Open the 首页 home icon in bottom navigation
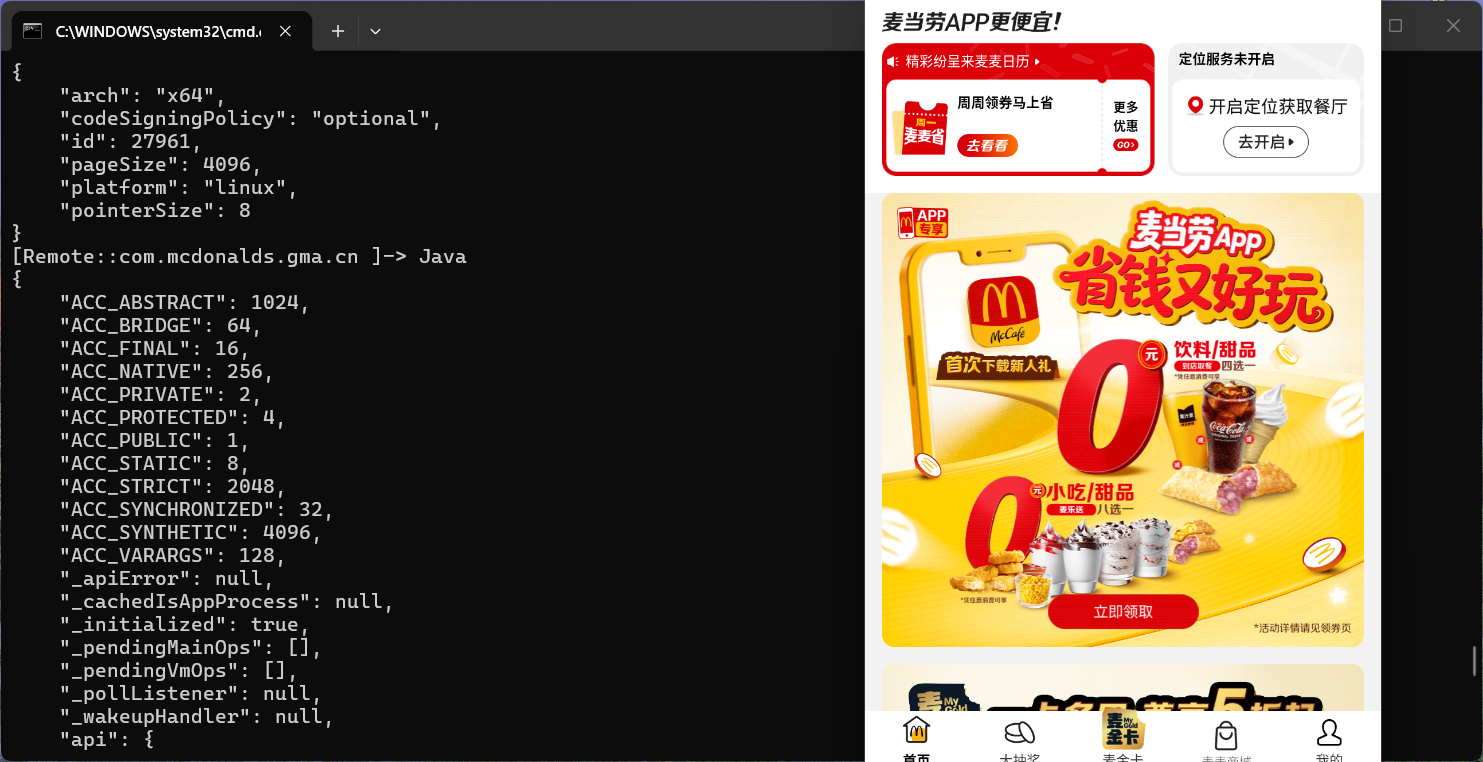 tap(916, 731)
